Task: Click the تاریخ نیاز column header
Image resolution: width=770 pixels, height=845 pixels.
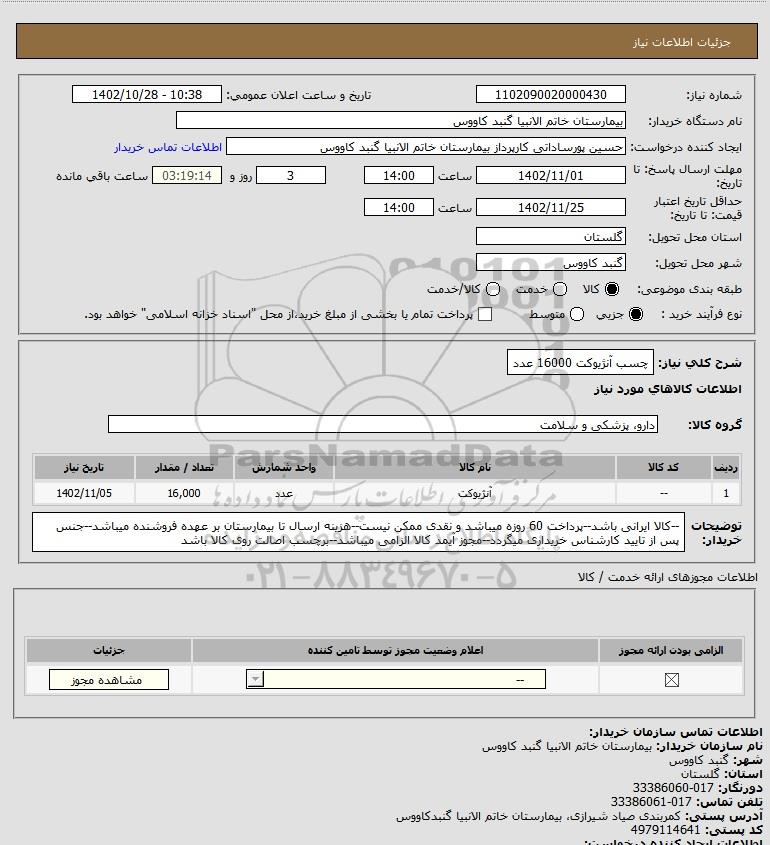Action: [x=84, y=467]
